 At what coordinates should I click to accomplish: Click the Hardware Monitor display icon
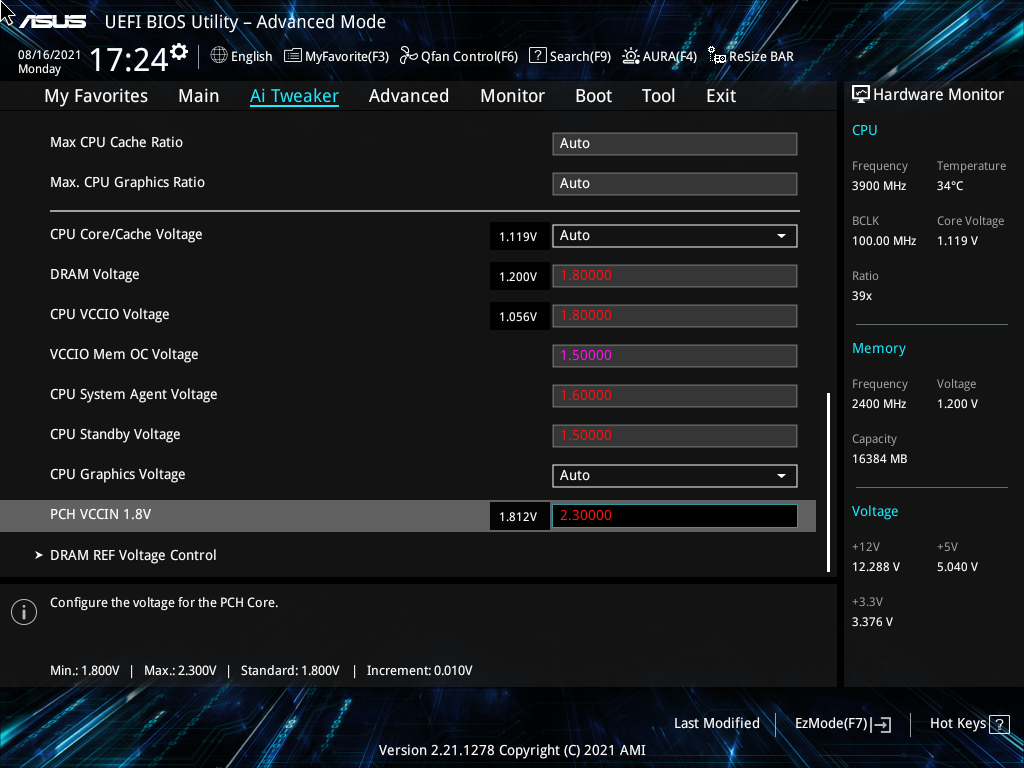click(861, 95)
